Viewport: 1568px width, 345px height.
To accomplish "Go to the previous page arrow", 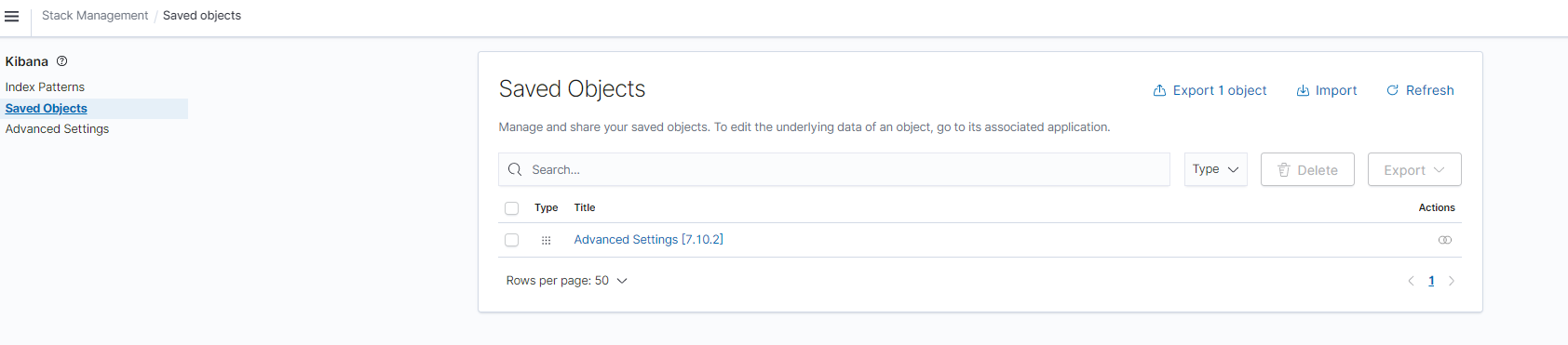I will pos(1411,281).
